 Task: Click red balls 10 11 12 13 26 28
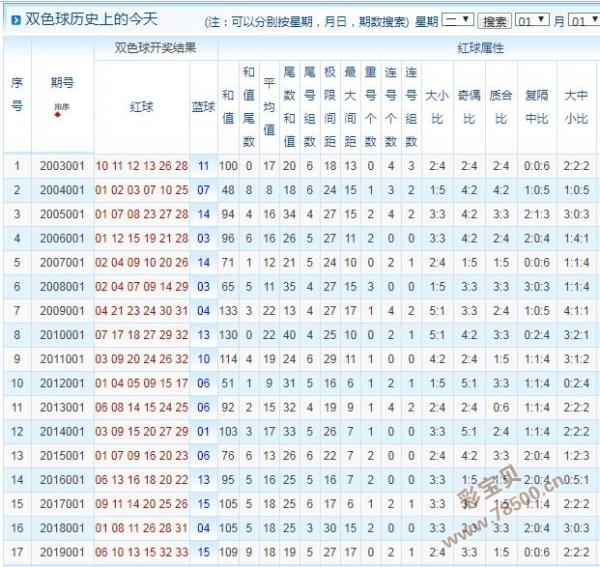coord(142,166)
